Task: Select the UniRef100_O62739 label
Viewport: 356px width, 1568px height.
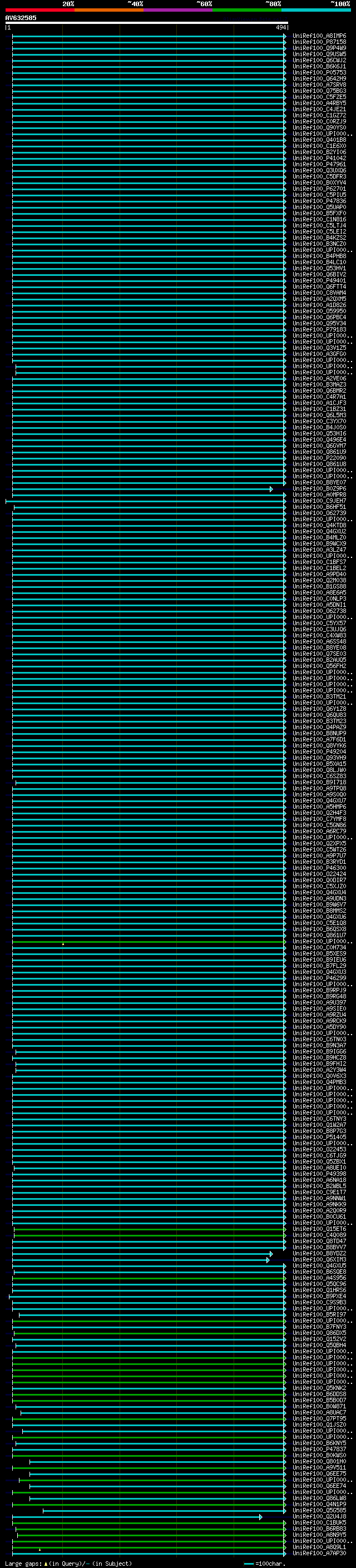Action: pos(319,513)
